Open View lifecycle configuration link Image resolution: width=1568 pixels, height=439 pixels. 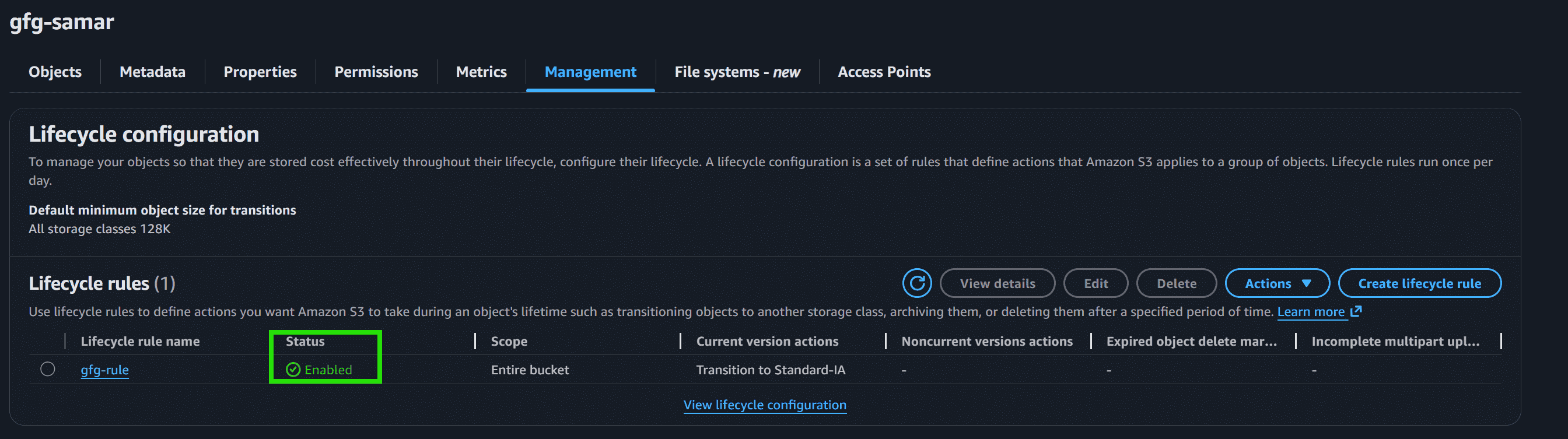point(765,405)
